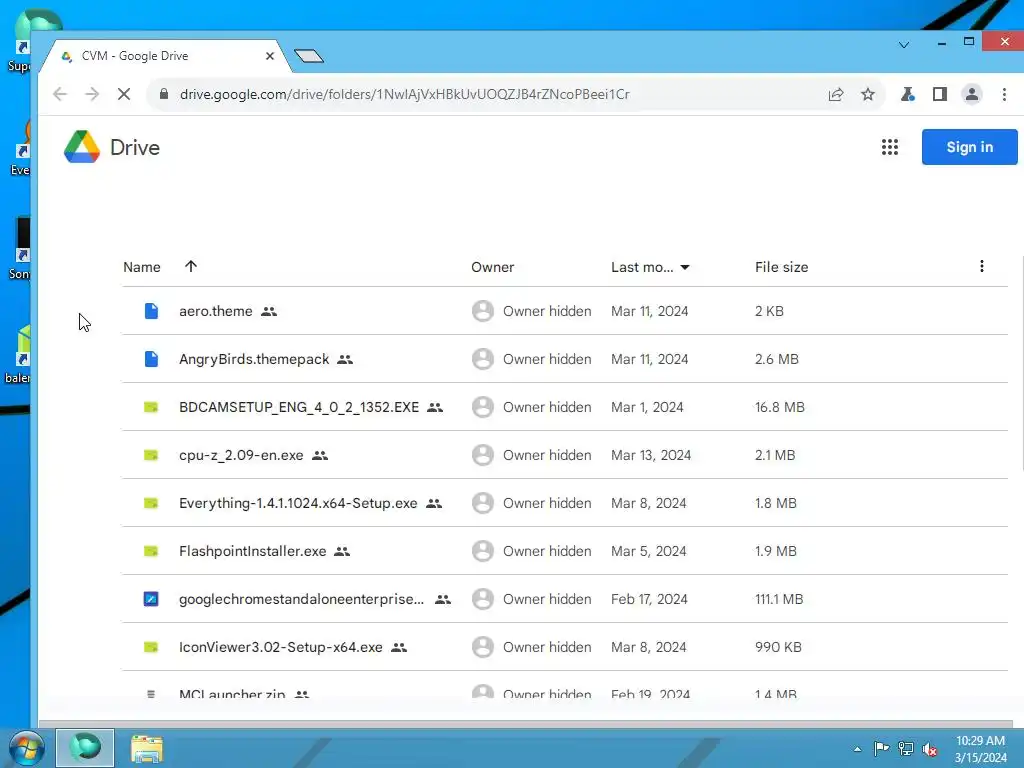Click shared icon next to aero.theme
This screenshot has width=1024, height=768.
click(x=269, y=312)
